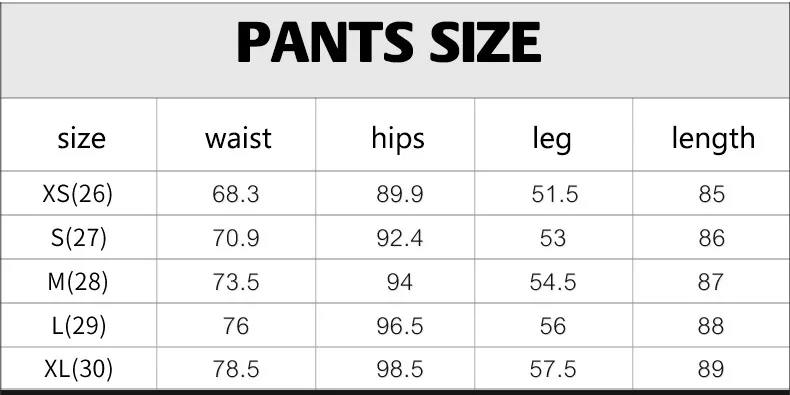Click the 78.5 waist value
This screenshot has width=790, height=395.
click(x=236, y=370)
